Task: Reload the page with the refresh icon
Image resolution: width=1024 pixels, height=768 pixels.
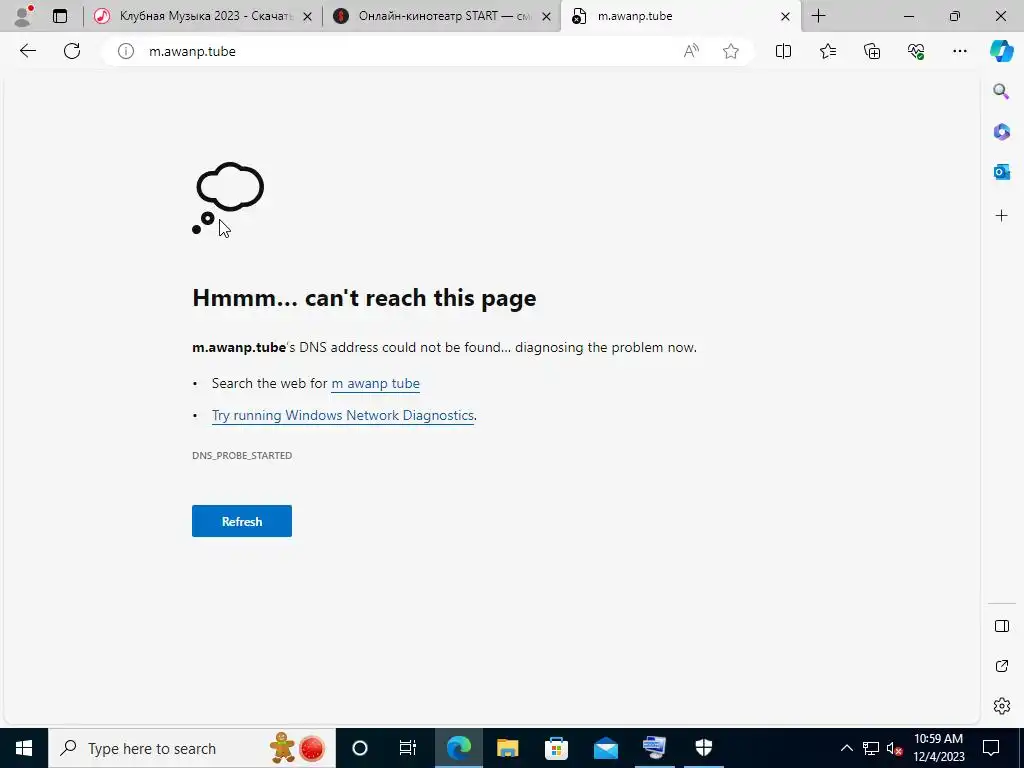Action: tap(72, 51)
